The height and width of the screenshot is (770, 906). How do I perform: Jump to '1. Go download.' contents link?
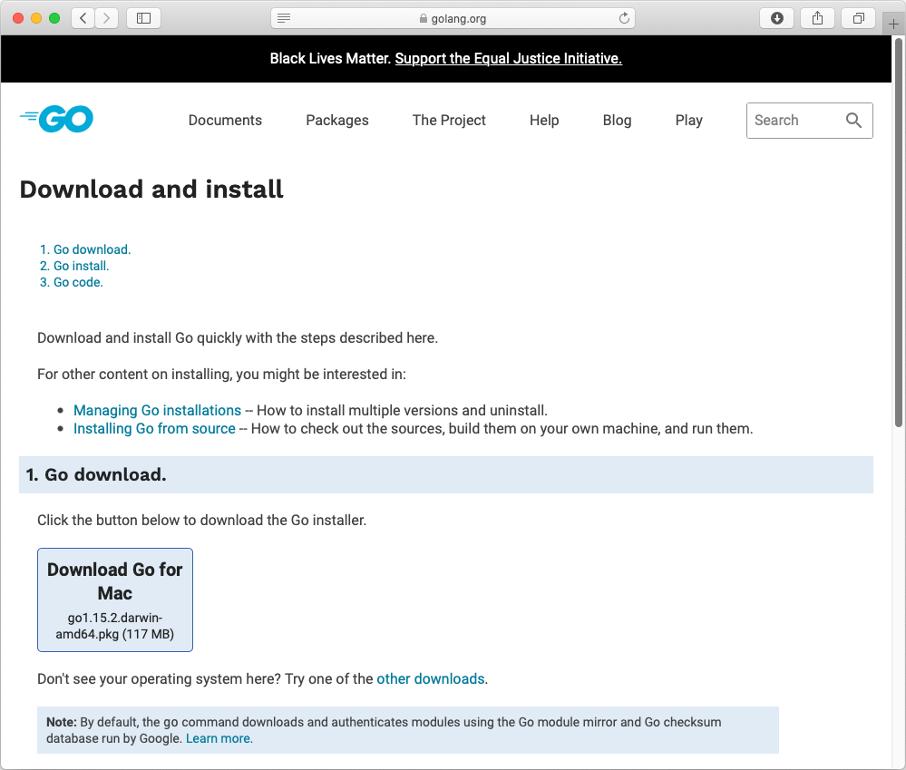(86, 250)
